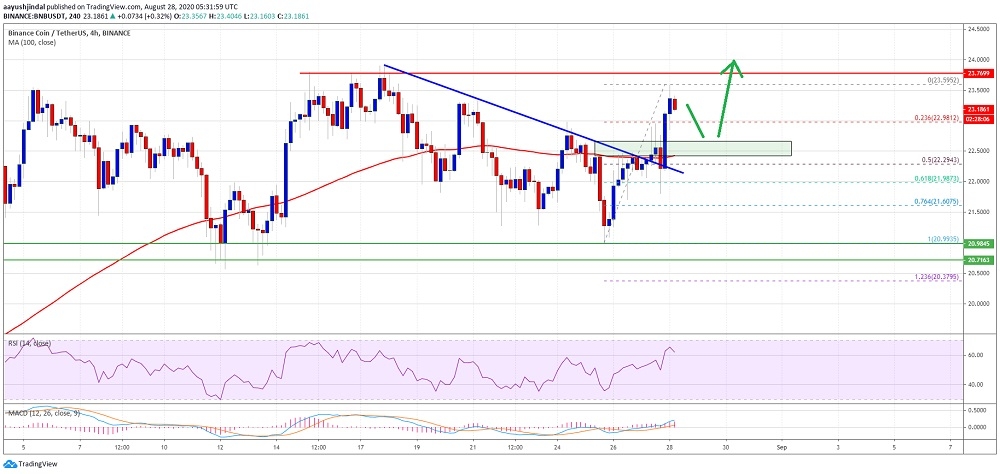Click the Fibonacci label 0(23.5952)
This screenshot has width=1000, height=474.
pos(943,80)
